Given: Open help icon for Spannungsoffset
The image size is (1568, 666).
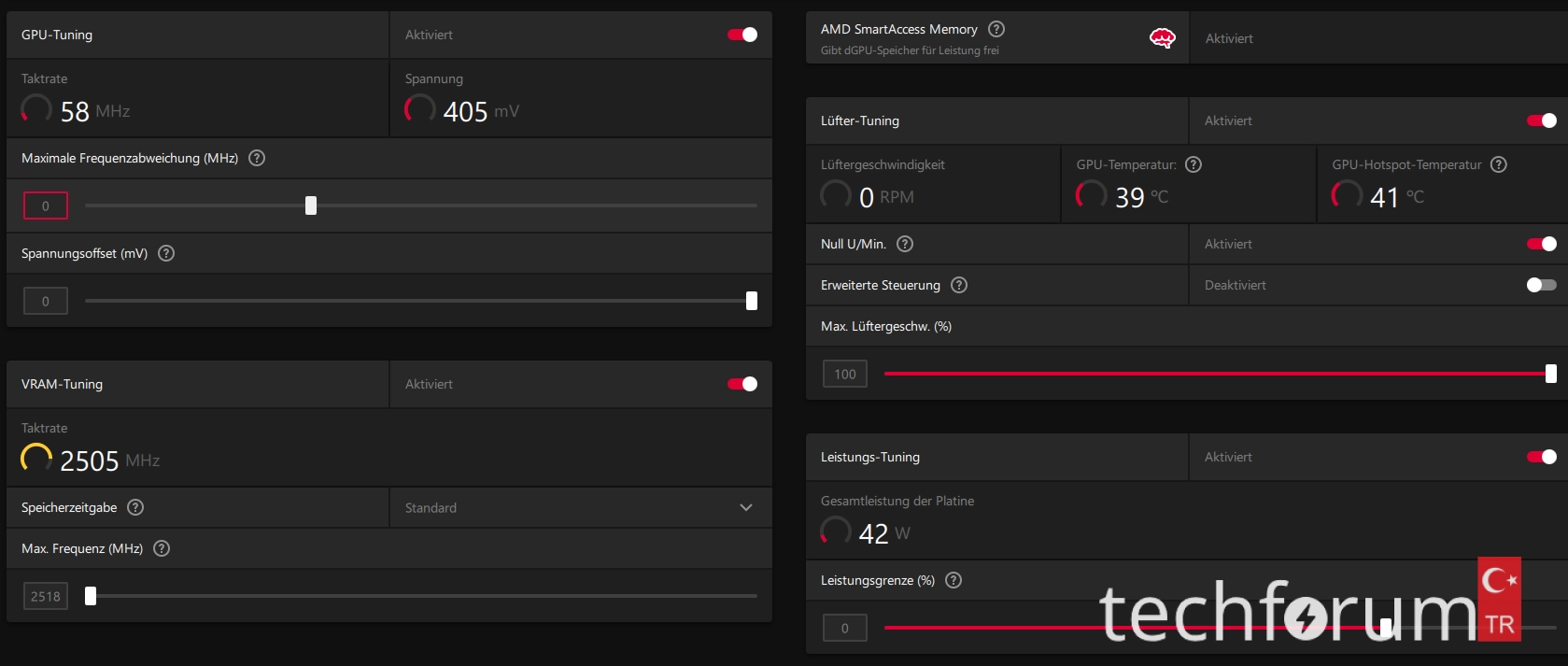Looking at the screenshot, I should 166,253.
